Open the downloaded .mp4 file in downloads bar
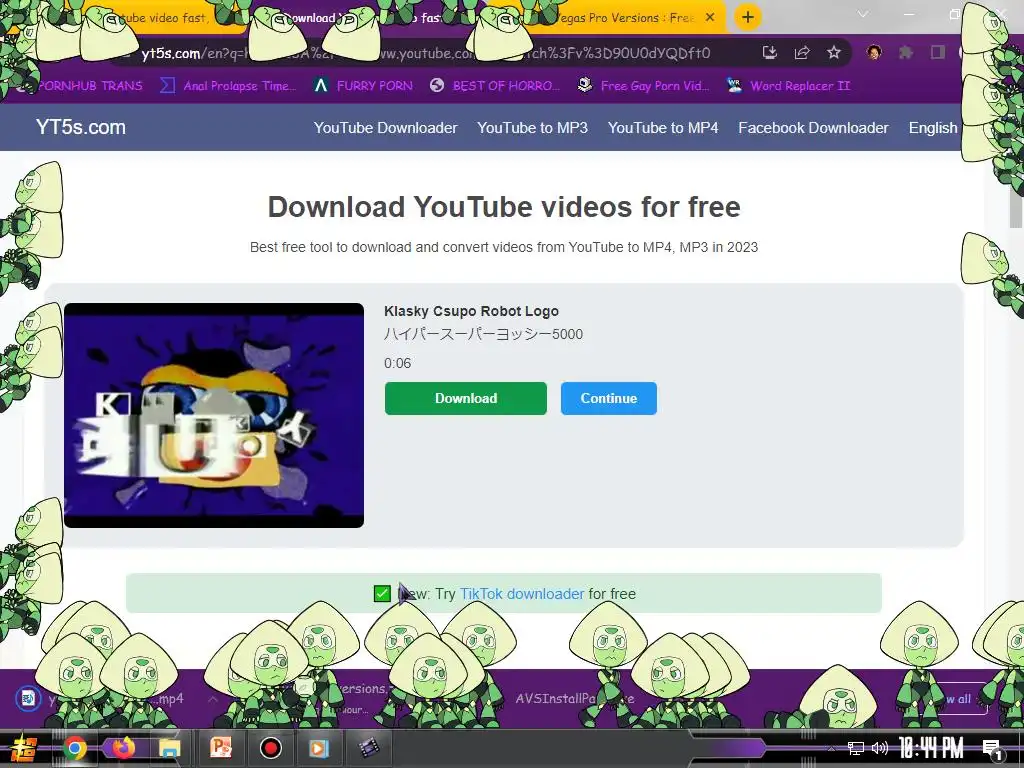The image size is (1024, 768). click(x=104, y=699)
